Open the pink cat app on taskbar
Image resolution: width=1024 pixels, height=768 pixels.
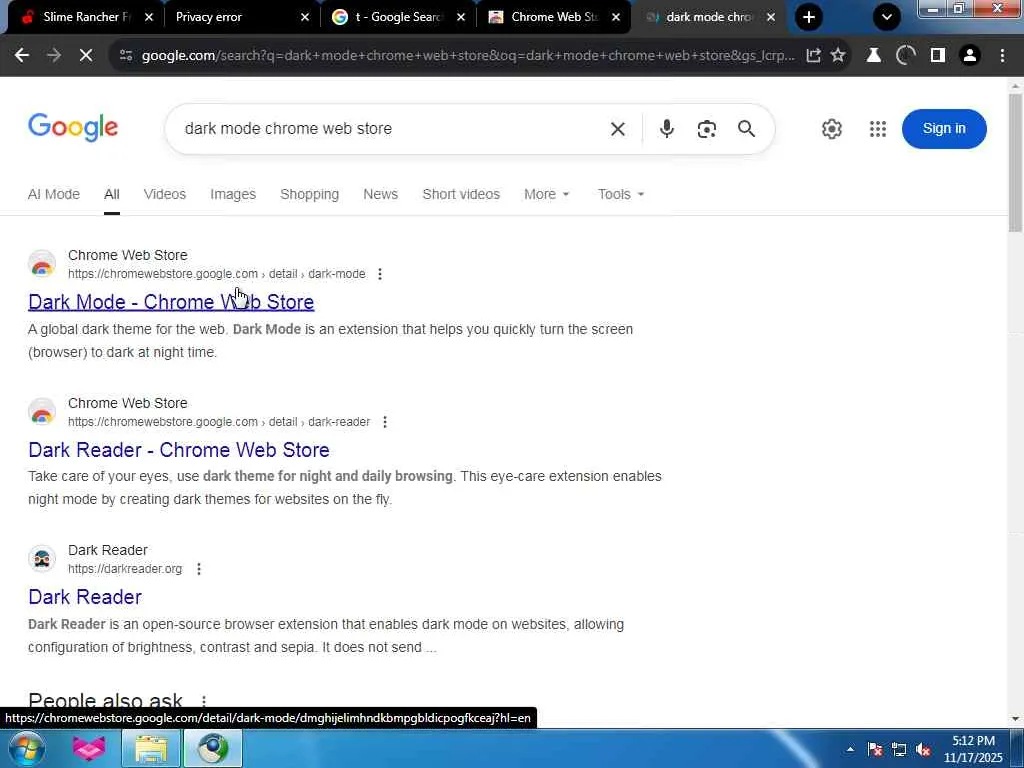[x=89, y=748]
